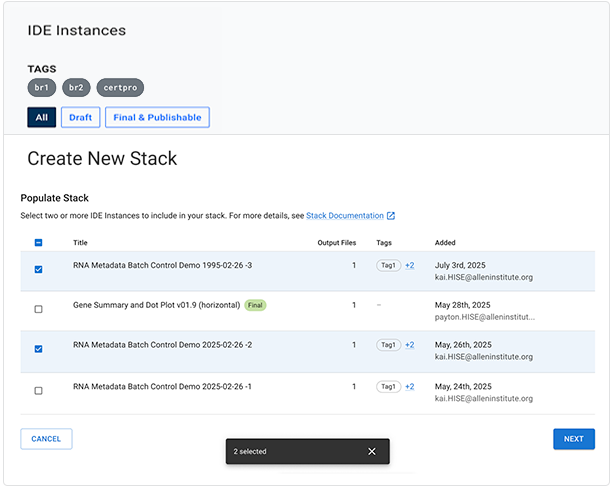This screenshot has width=612, height=488.
Task: Select checkbox for Demo 2025-02-26 -1 row
Action: (38, 391)
